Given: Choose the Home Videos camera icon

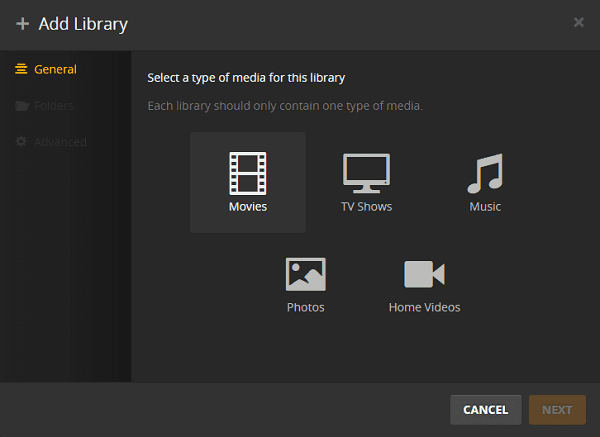Looking at the screenshot, I should tap(424, 274).
